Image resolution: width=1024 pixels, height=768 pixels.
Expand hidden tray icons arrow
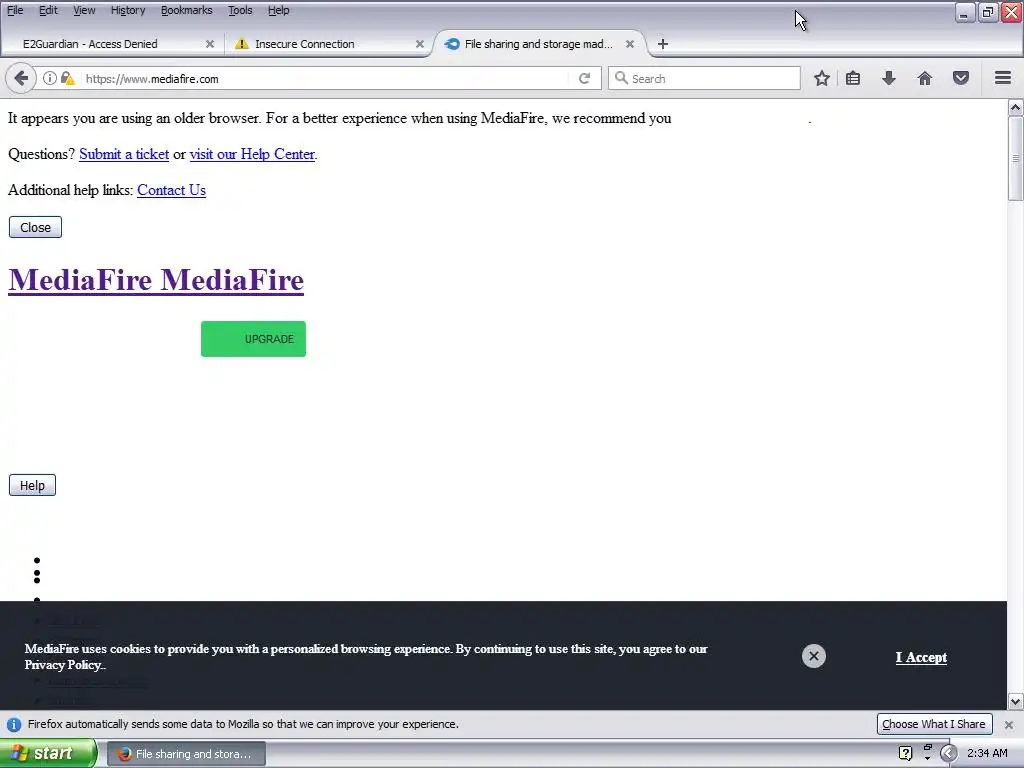click(x=948, y=753)
